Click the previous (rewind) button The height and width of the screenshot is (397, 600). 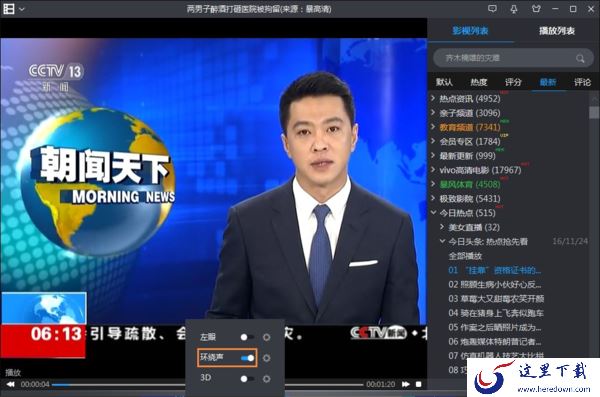point(11,384)
